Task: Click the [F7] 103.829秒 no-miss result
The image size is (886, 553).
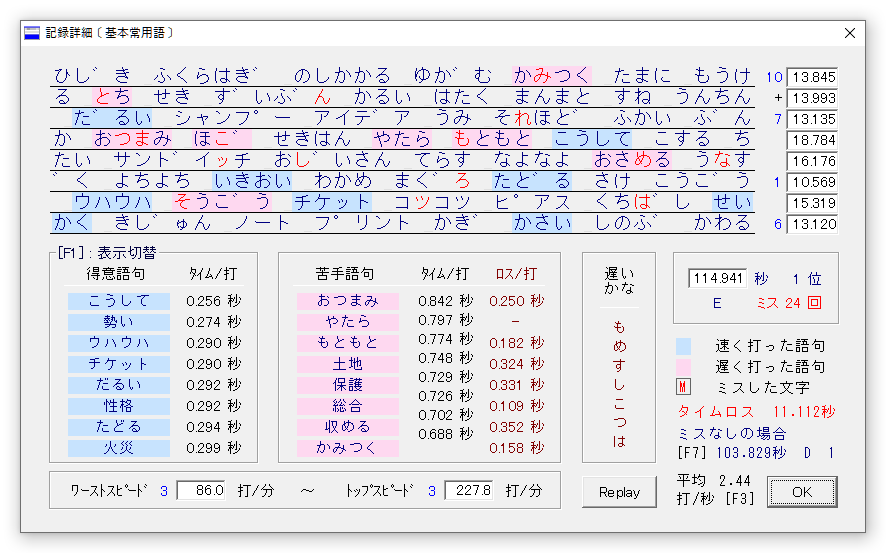Action: click(x=732, y=453)
